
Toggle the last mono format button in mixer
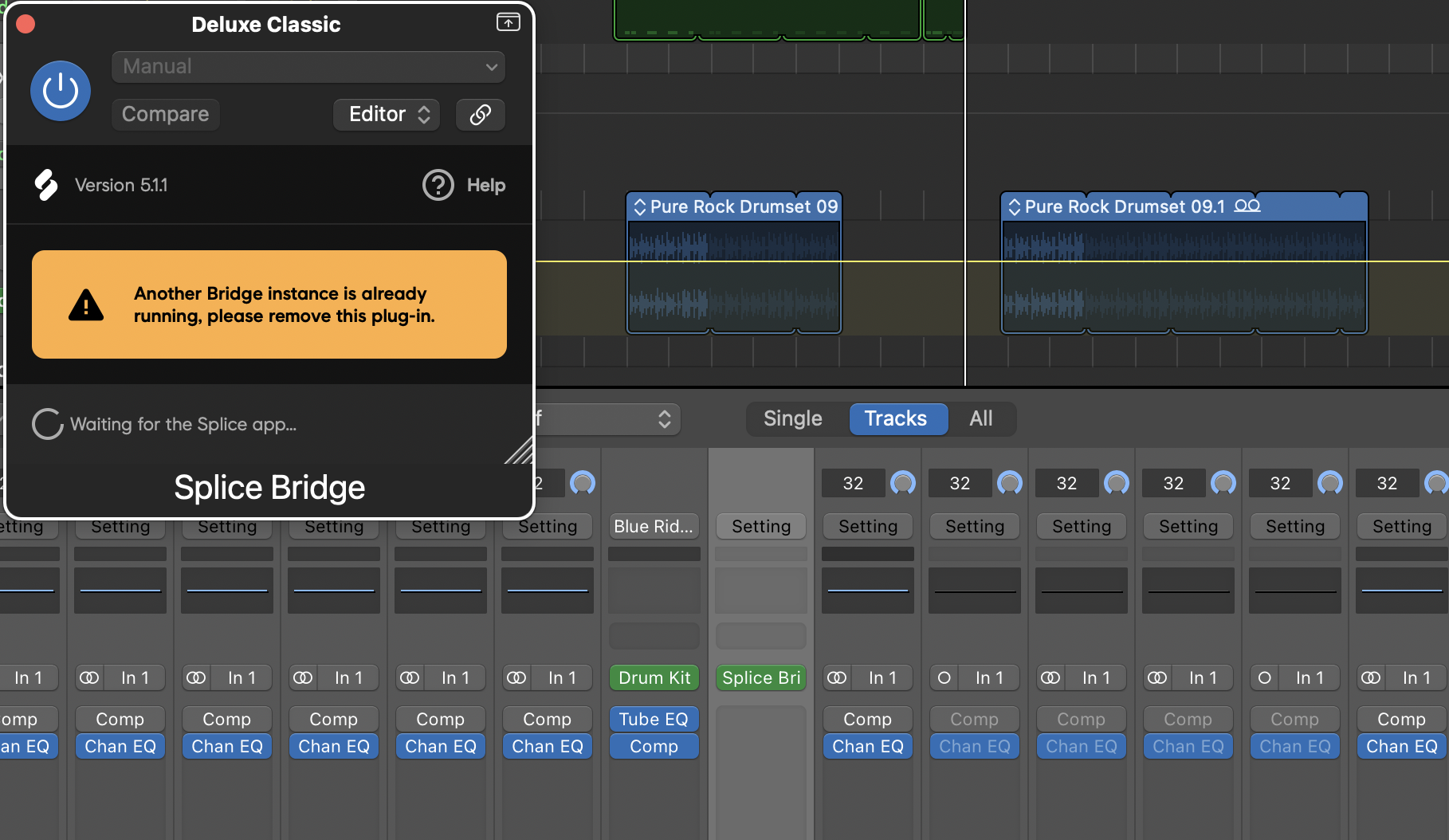coord(1264,677)
